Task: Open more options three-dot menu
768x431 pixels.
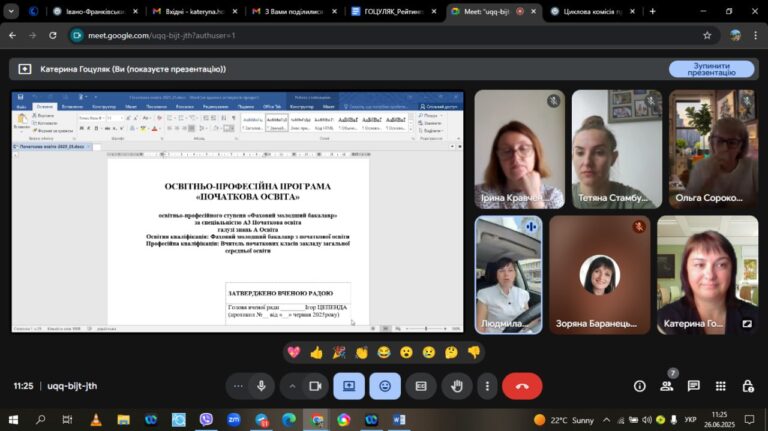Action: pos(487,386)
